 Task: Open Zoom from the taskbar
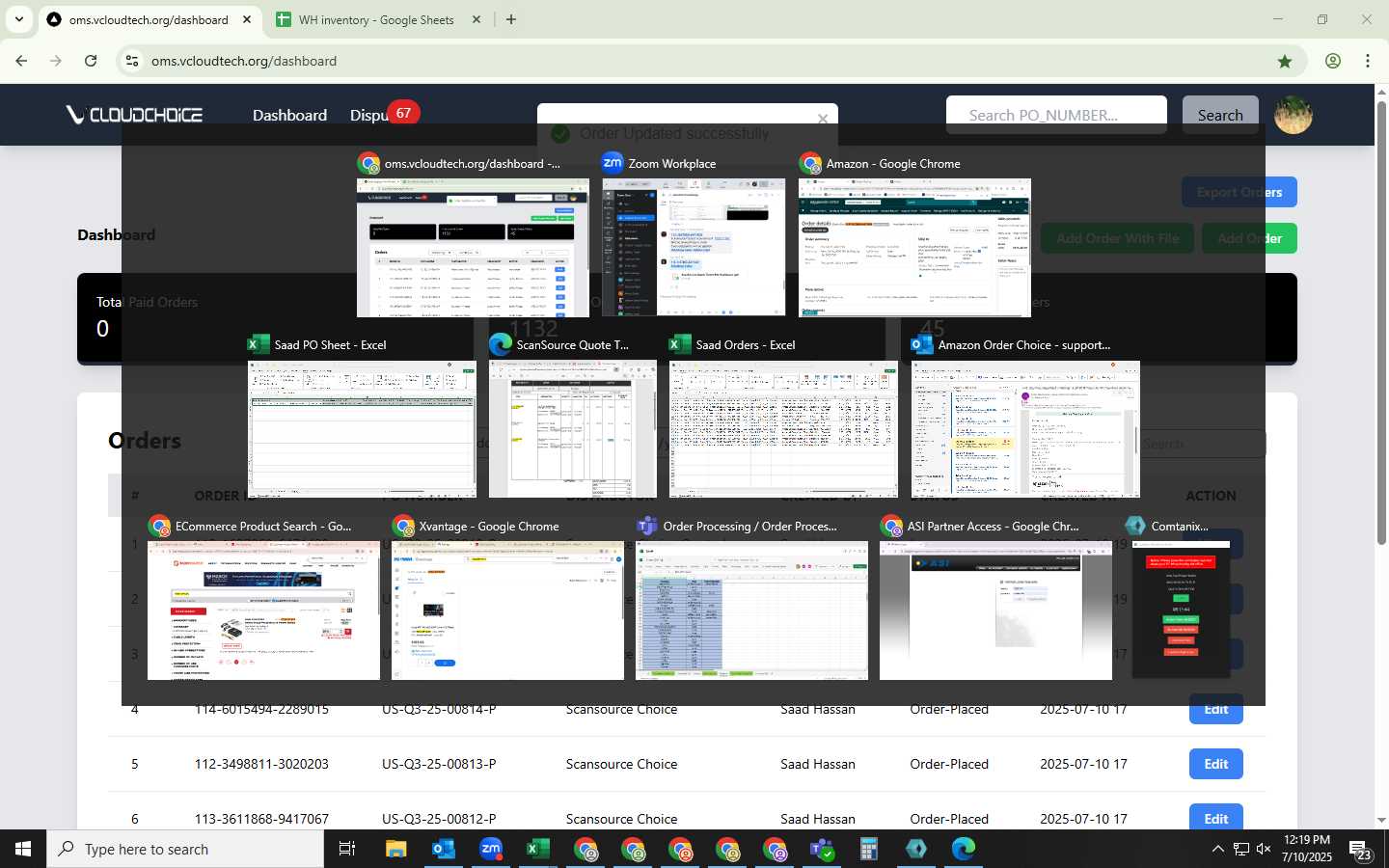[x=491, y=849]
